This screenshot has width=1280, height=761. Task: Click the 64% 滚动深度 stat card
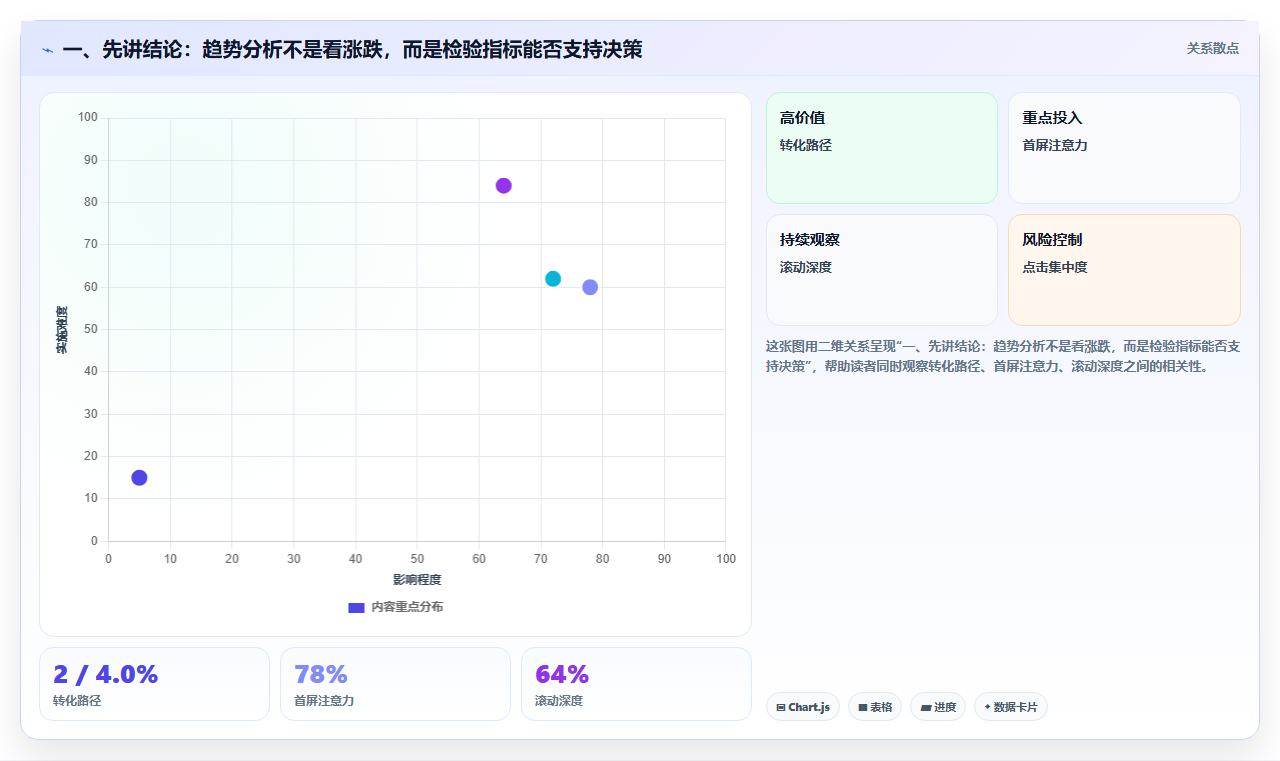[x=636, y=684]
